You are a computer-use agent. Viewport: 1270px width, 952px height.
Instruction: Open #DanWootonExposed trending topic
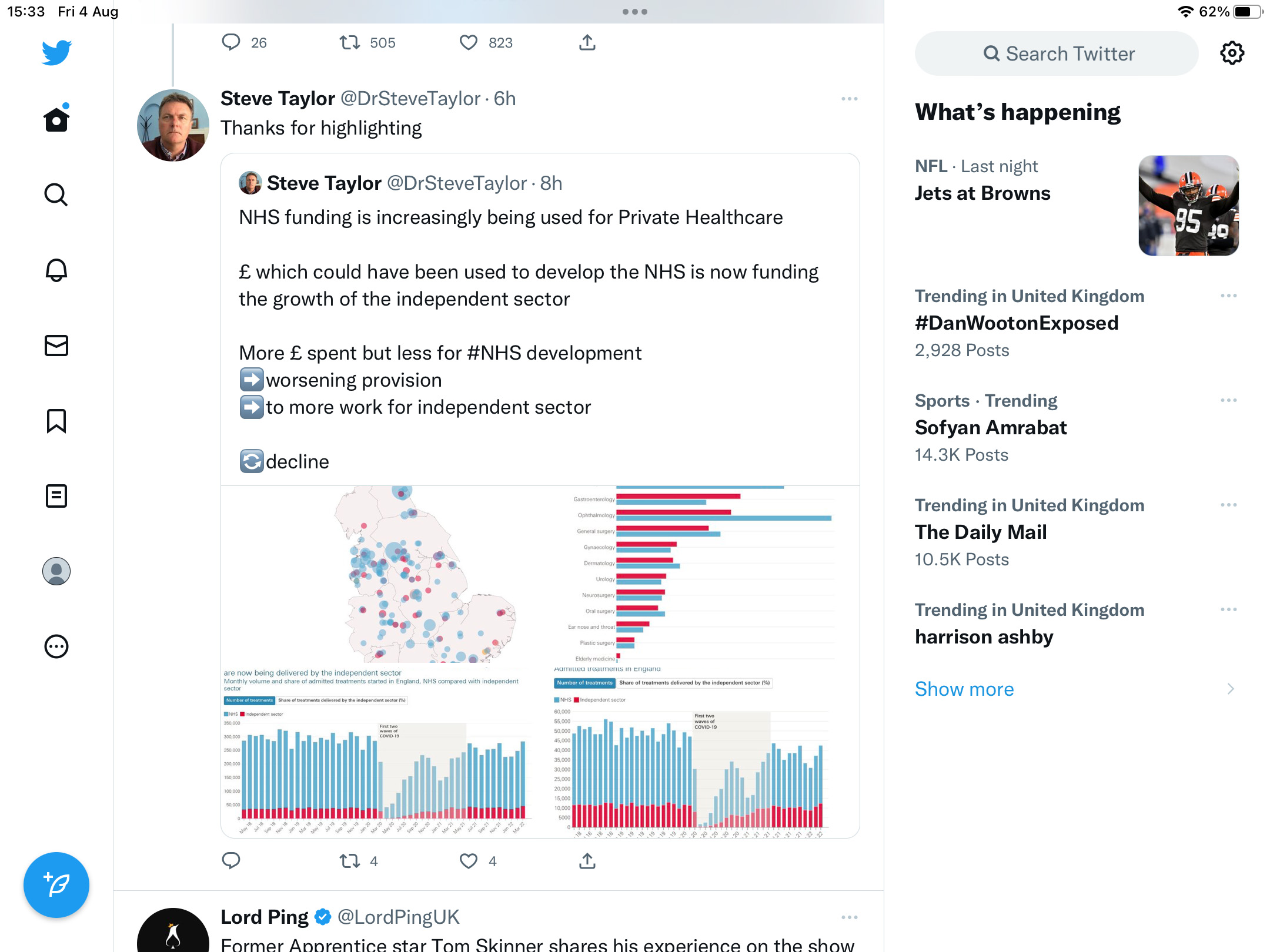click(1017, 323)
